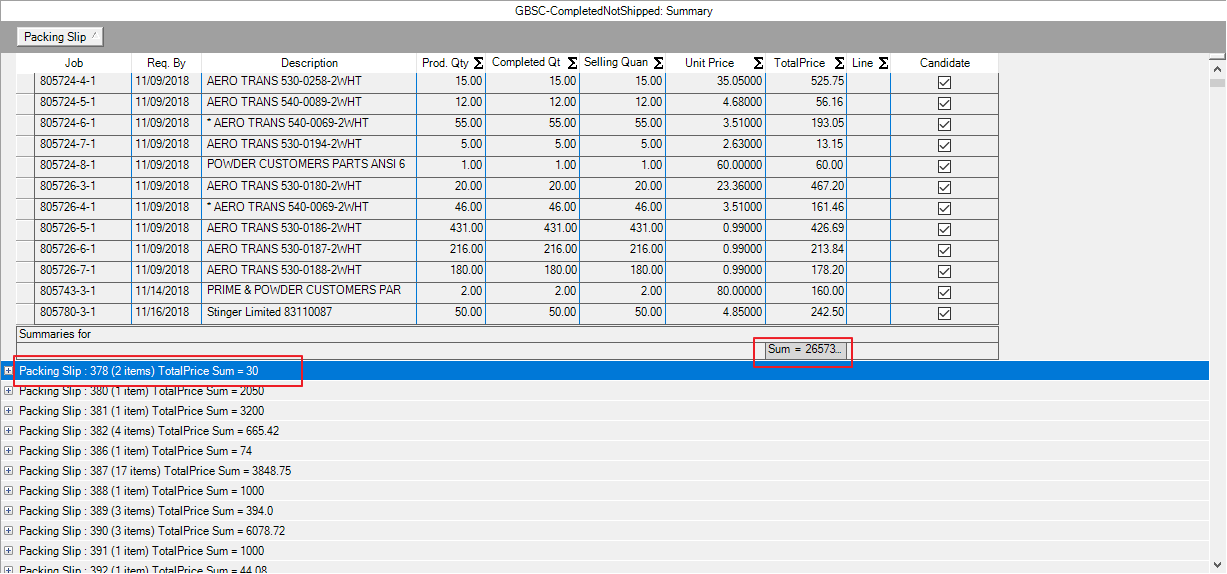This screenshot has height=574, width=1227.
Task: Click Selling Quan value 216.00
Action: pos(621,250)
